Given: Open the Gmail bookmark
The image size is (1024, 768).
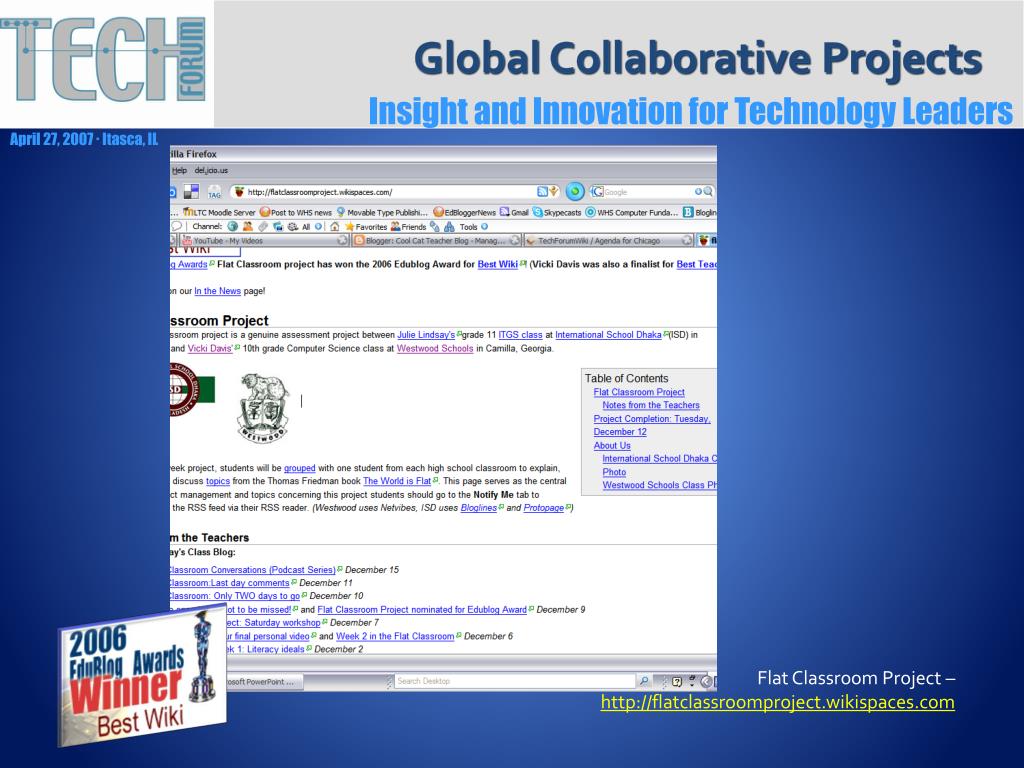Looking at the screenshot, I should coord(515,212).
